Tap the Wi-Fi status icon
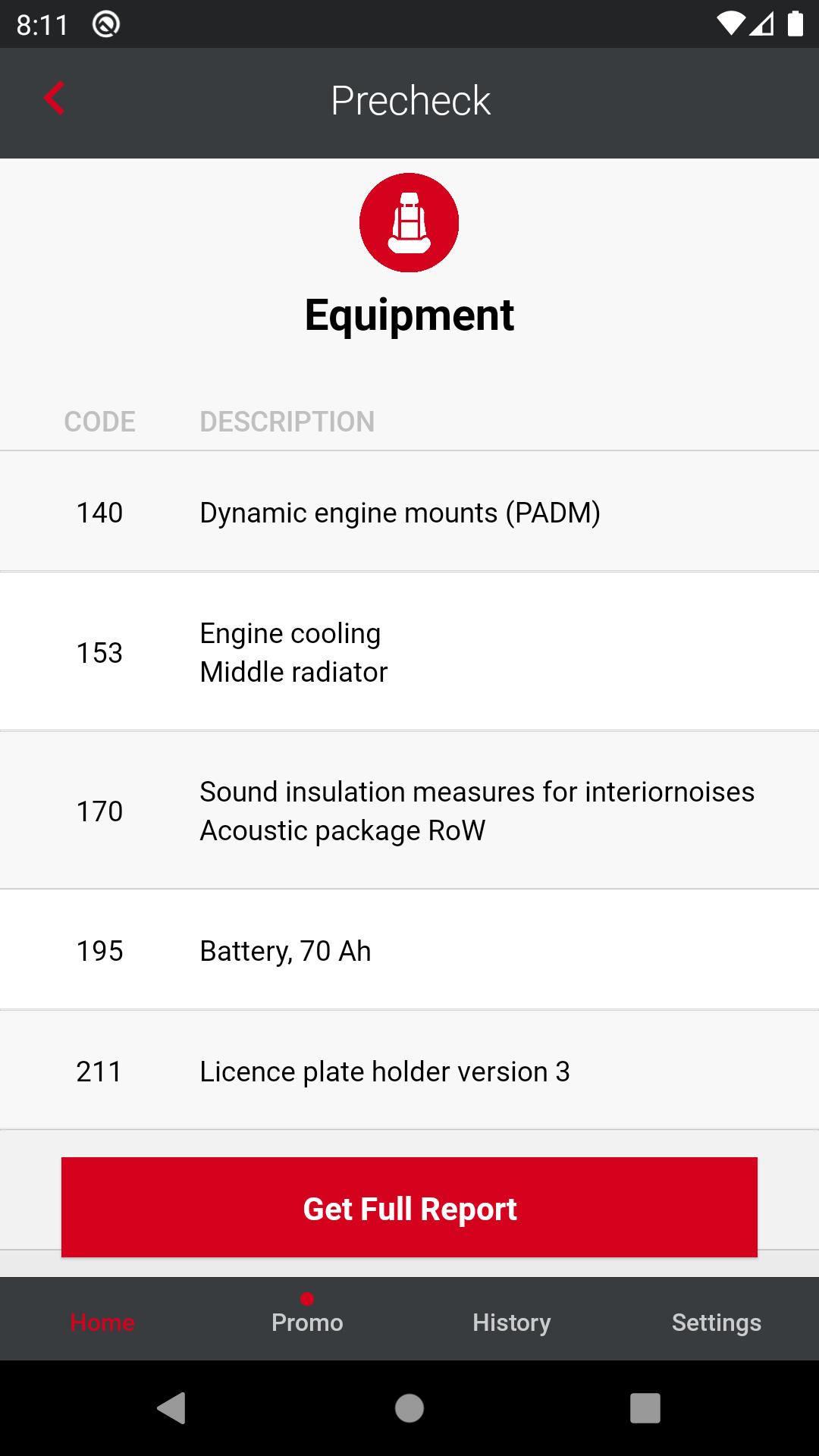819x1456 pixels. [731, 24]
